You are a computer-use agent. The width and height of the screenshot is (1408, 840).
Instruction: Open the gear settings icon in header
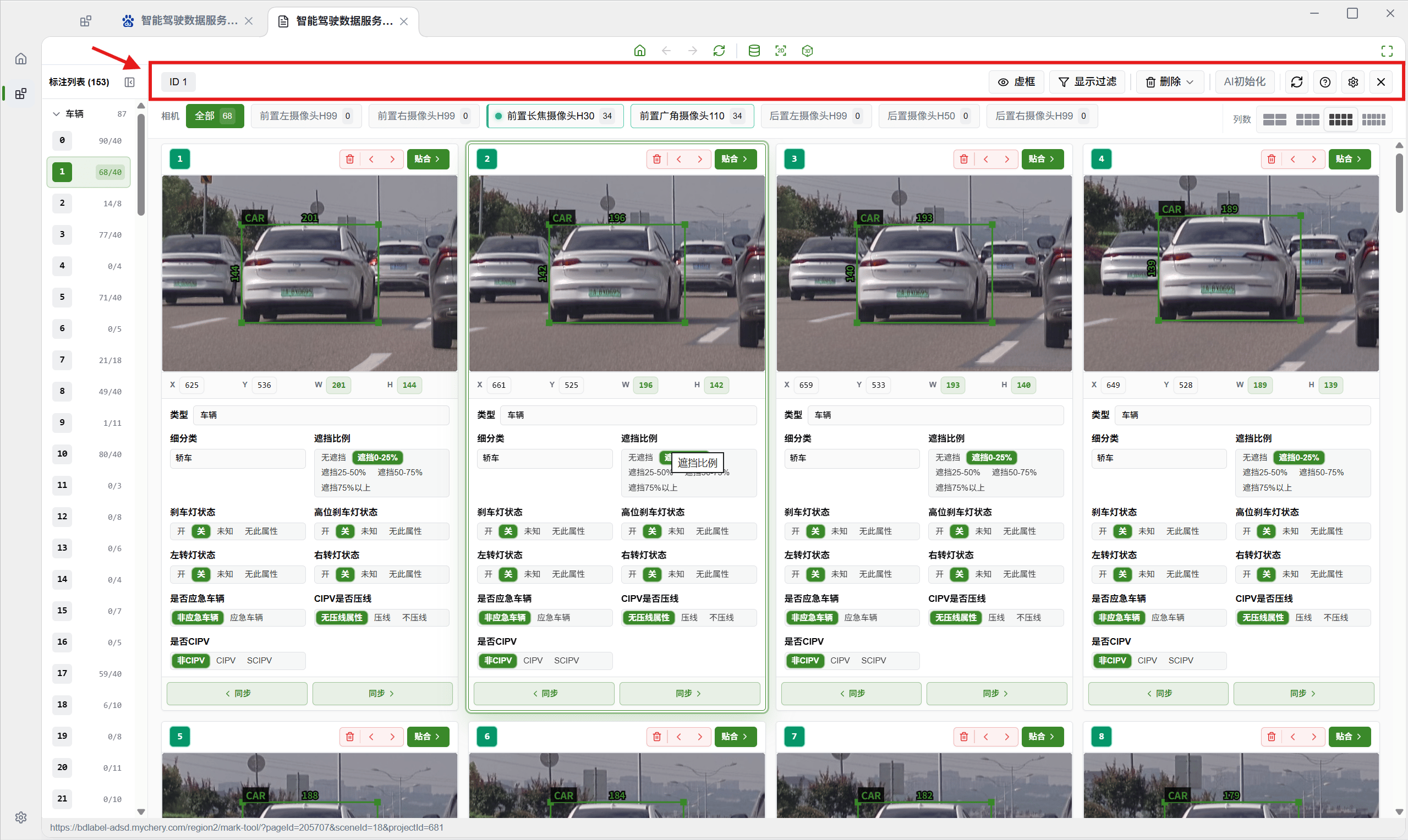(x=1353, y=82)
